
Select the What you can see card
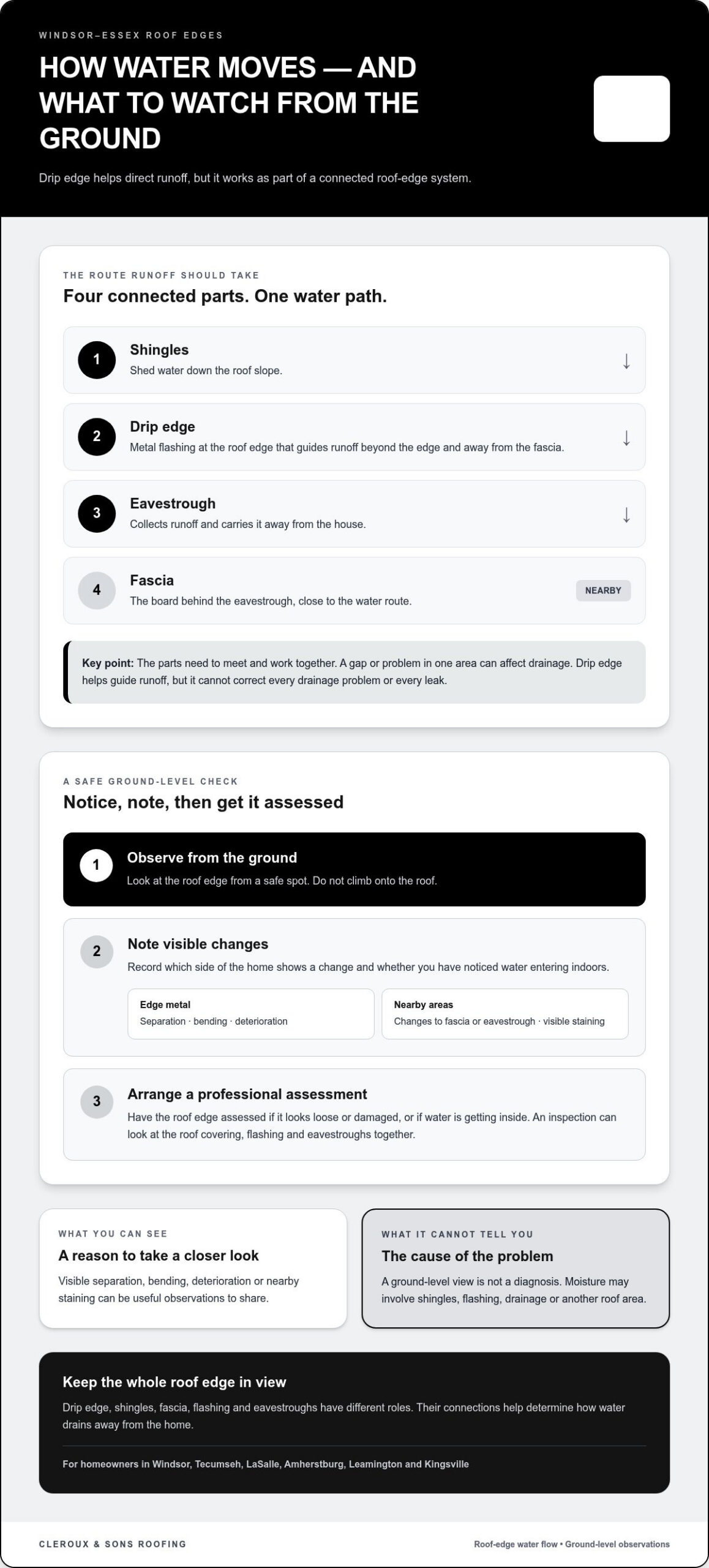click(193, 1268)
